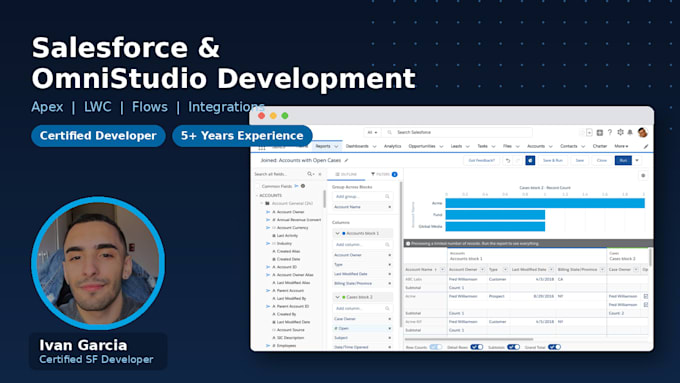Click the Save button
The image size is (680, 383).
click(x=580, y=160)
